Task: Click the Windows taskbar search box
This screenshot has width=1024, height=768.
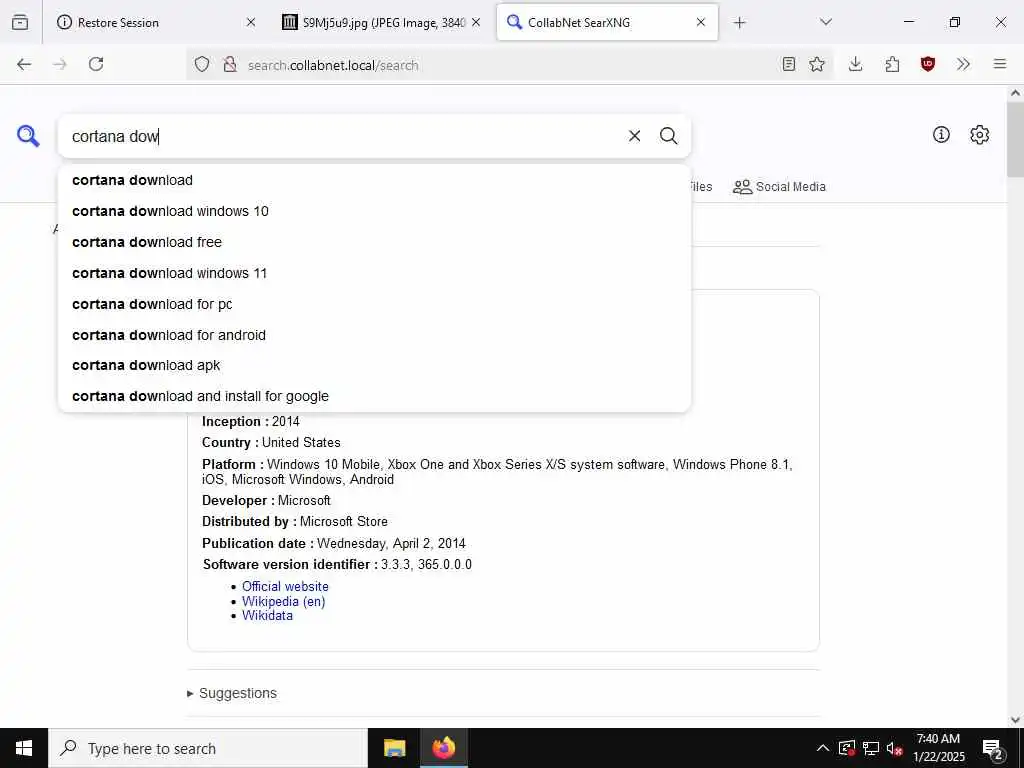Action: (208, 748)
